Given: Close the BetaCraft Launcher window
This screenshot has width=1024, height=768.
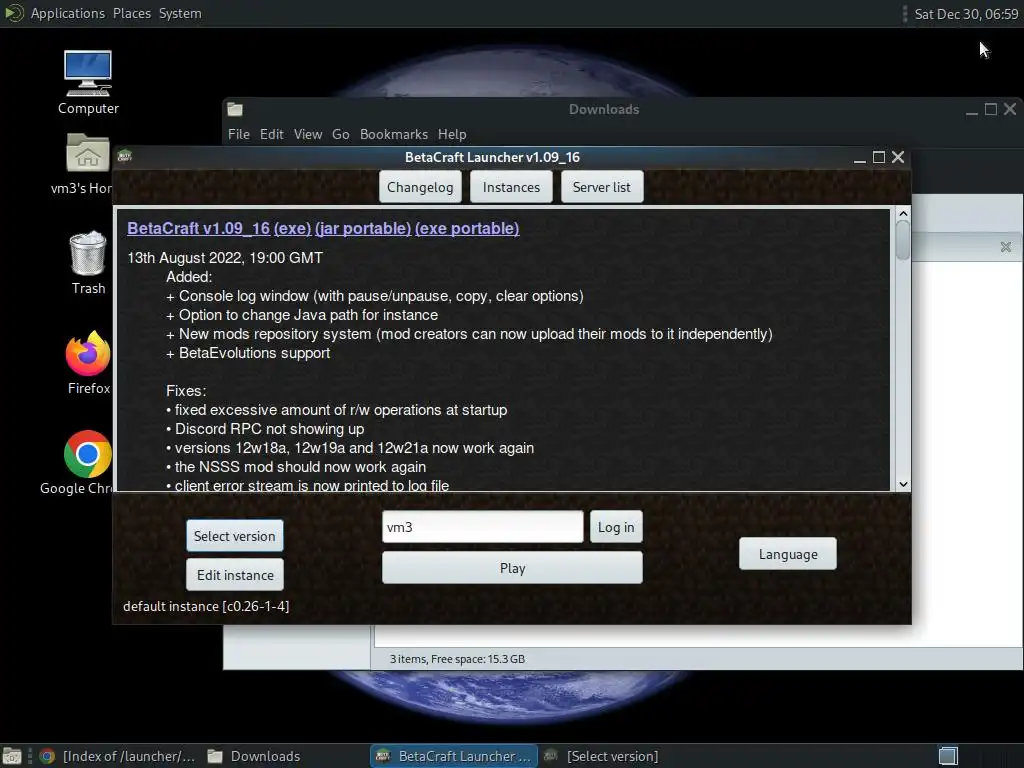Looking at the screenshot, I should pyautogui.click(x=898, y=157).
